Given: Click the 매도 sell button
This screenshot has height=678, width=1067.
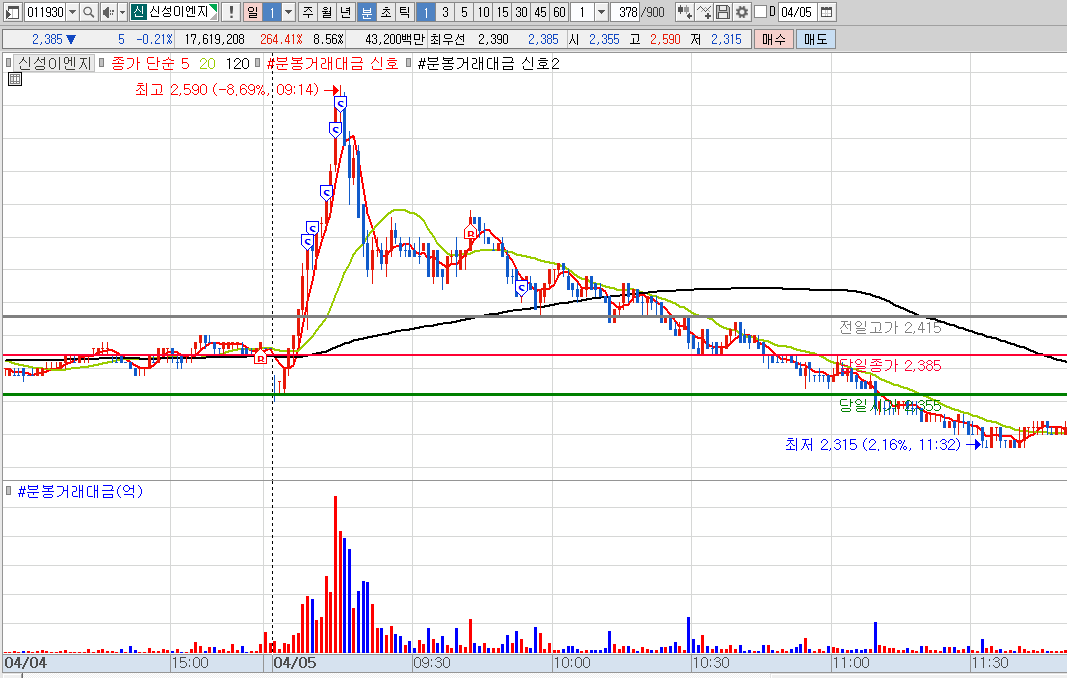Looking at the screenshot, I should 815,39.
